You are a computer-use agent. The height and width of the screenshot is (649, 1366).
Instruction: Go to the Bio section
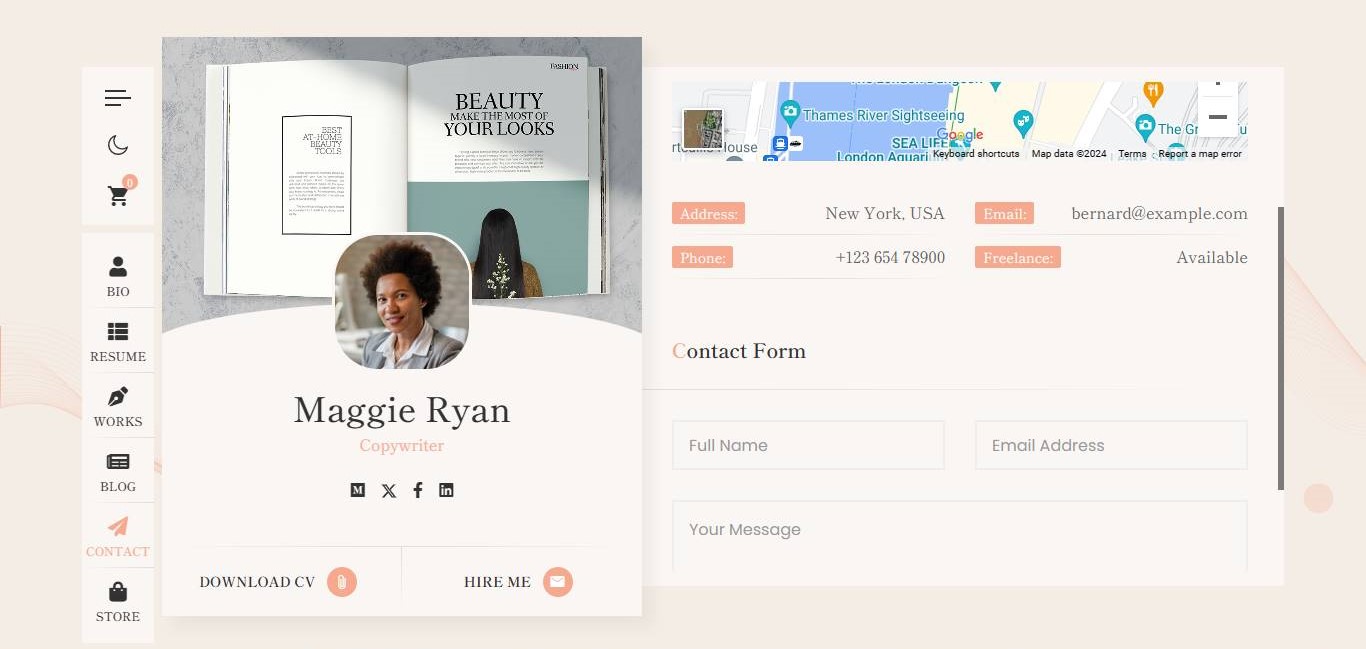(x=118, y=275)
